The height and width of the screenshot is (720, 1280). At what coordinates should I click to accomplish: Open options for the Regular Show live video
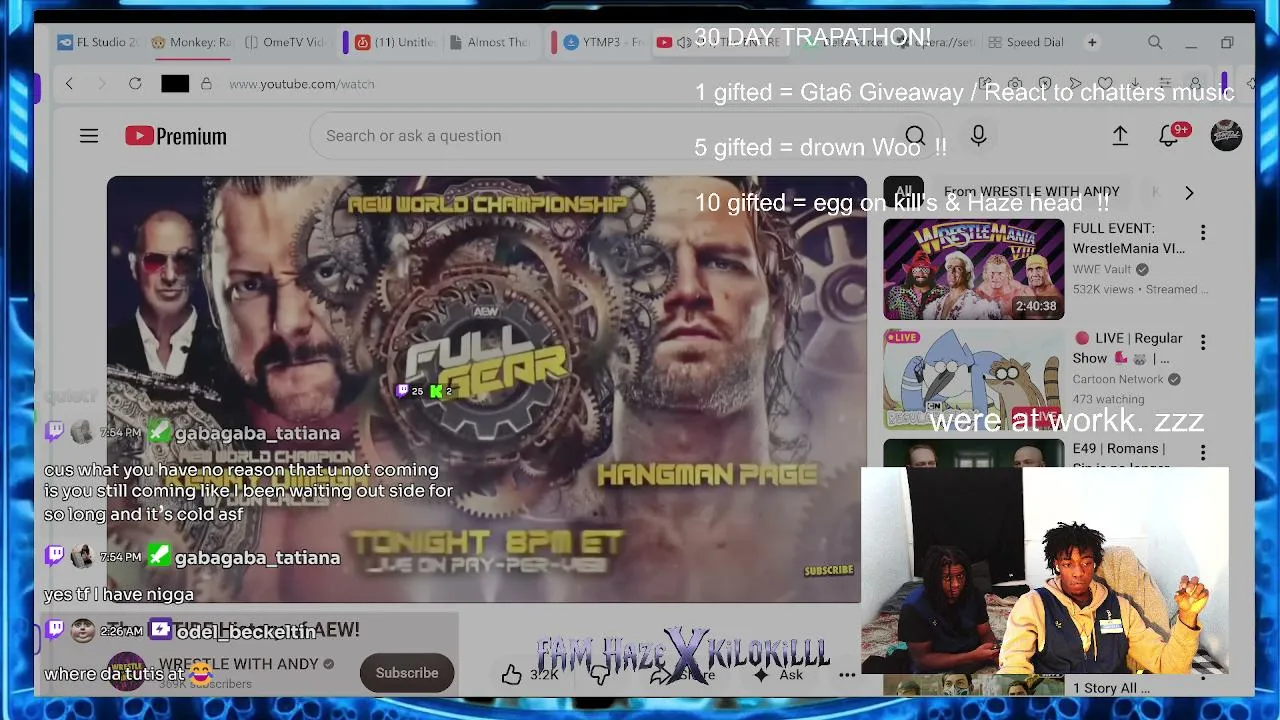tap(1203, 343)
